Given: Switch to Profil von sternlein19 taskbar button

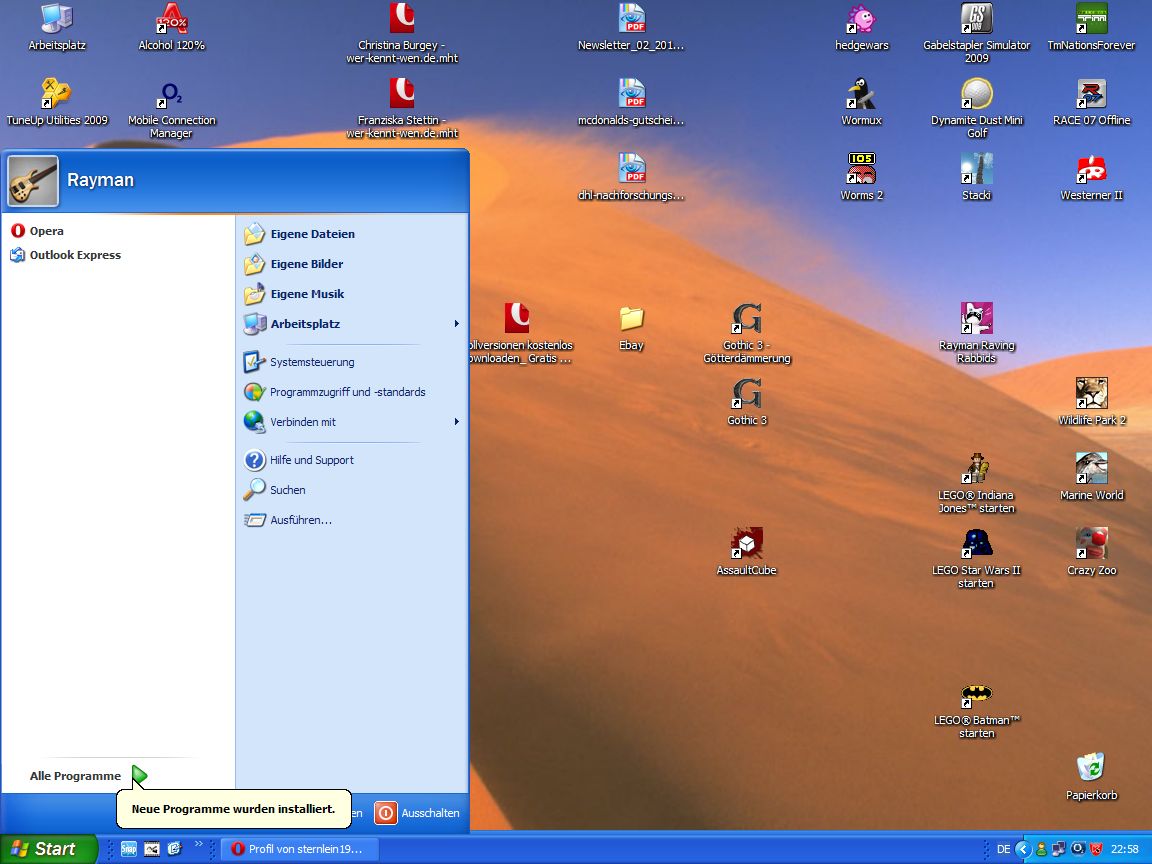Looking at the screenshot, I should click(300, 849).
